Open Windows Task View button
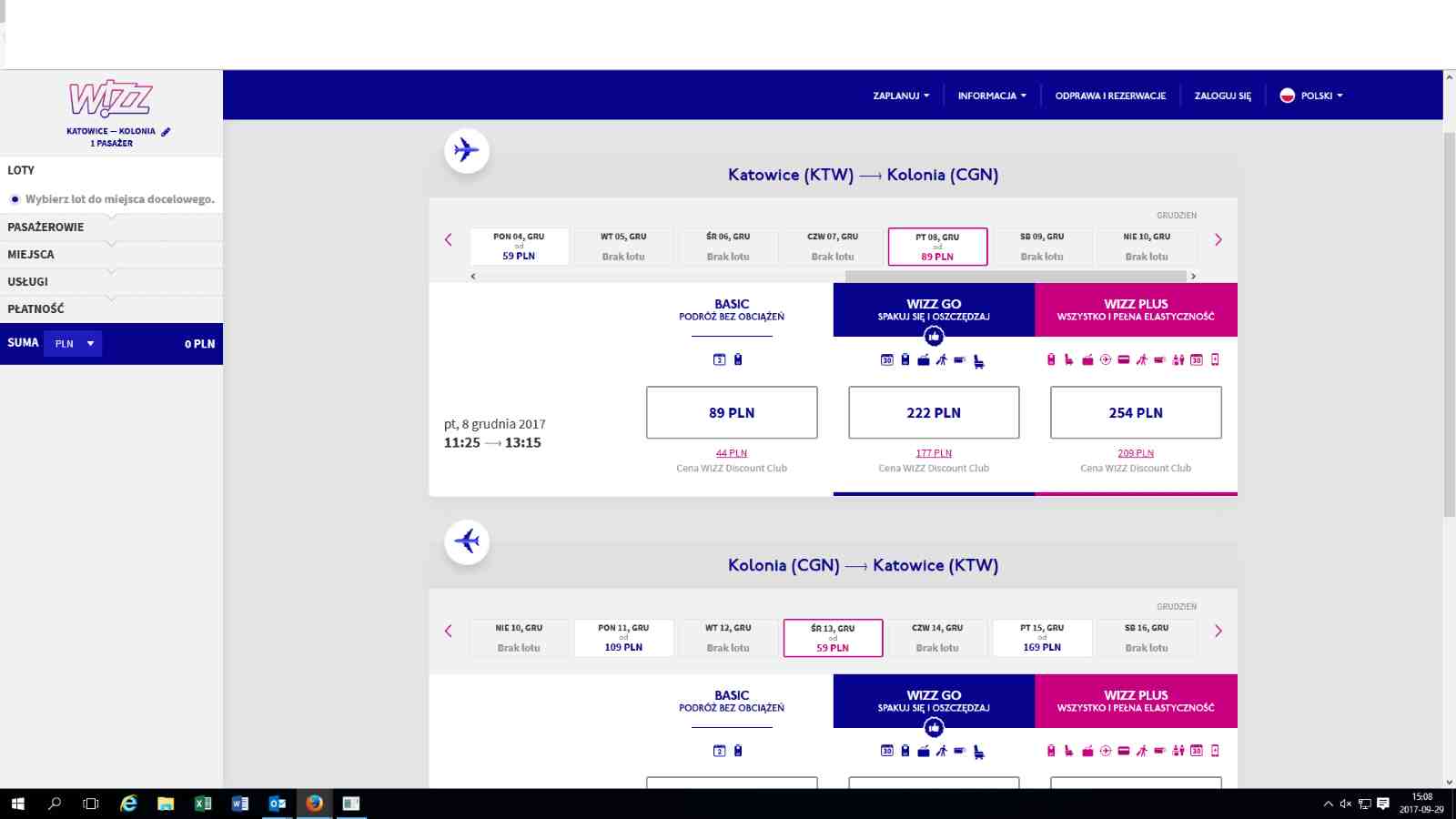1456x819 pixels. [x=90, y=803]
